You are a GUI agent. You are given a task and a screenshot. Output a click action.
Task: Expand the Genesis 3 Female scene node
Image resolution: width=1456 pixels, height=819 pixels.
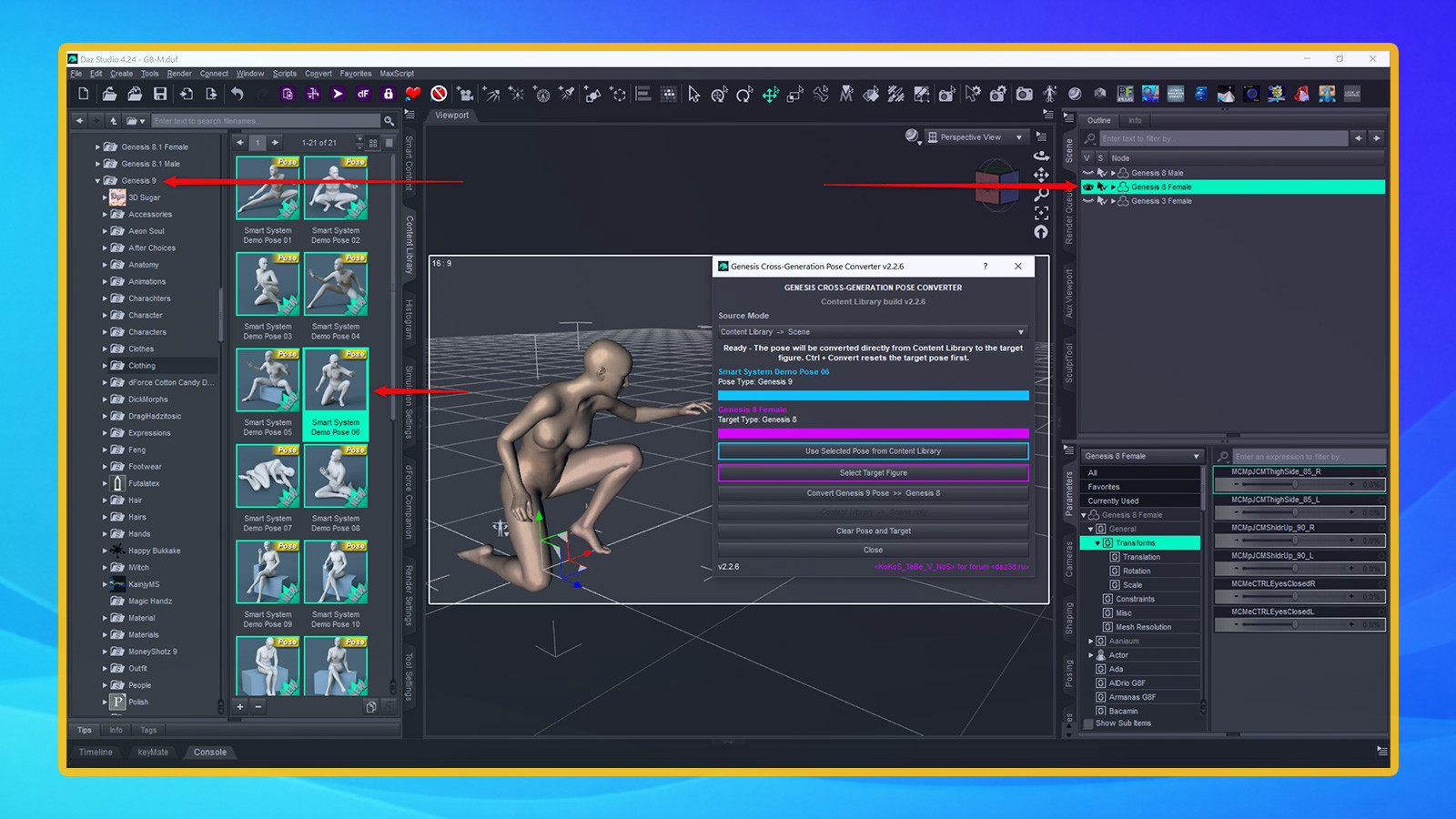tap(1113, 201)
